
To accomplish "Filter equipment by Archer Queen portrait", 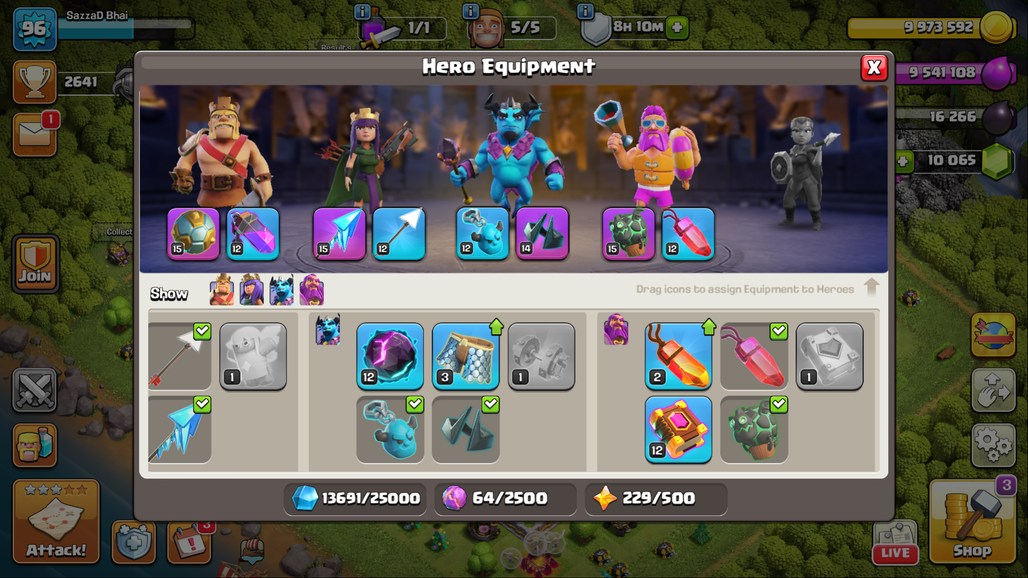I will point(251,290).
